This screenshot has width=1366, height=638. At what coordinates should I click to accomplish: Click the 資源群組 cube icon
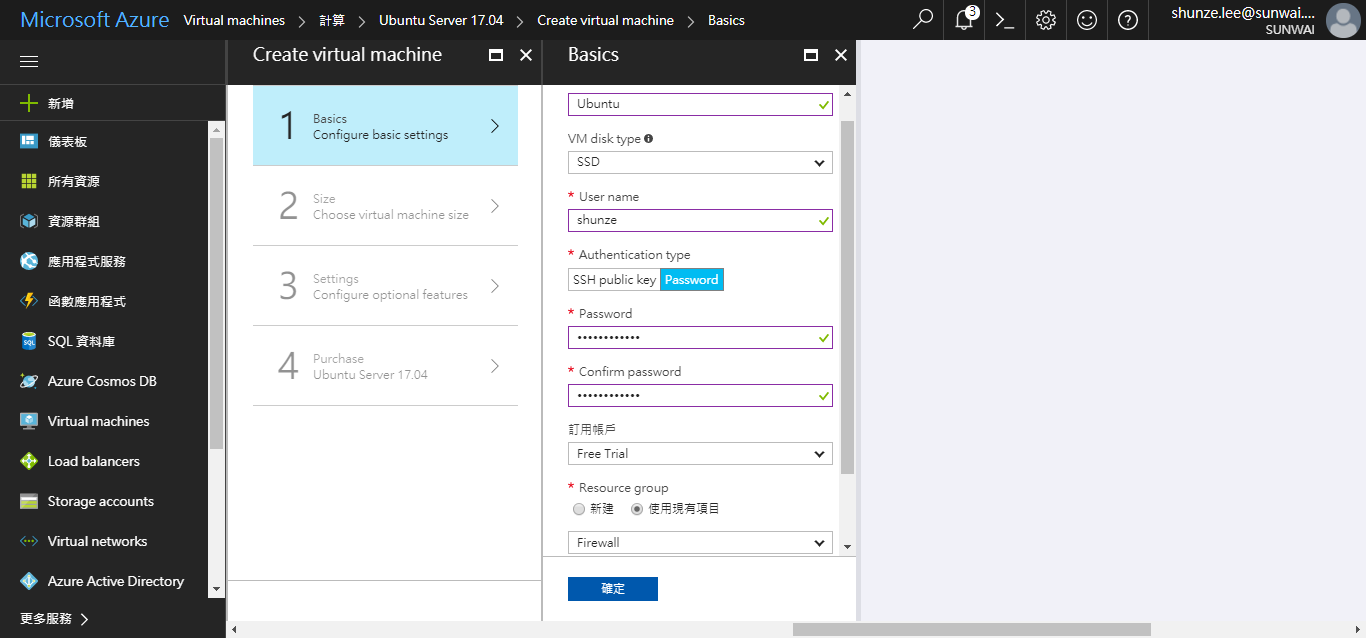29,221
